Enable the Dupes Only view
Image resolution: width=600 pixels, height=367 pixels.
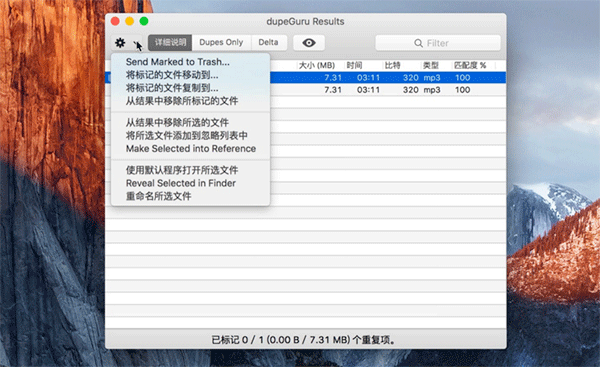click(221, 42)
